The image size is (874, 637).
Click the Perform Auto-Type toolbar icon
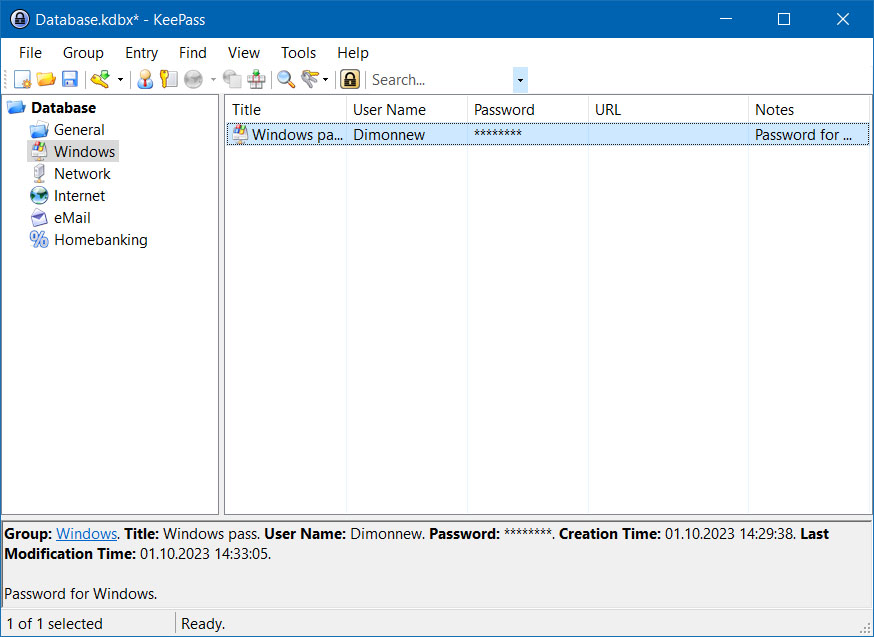point(256,80)
